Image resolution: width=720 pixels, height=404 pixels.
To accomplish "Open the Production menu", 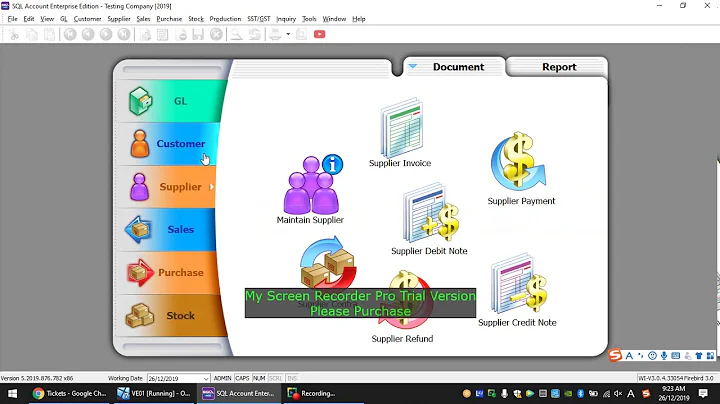I will point(225,19).
